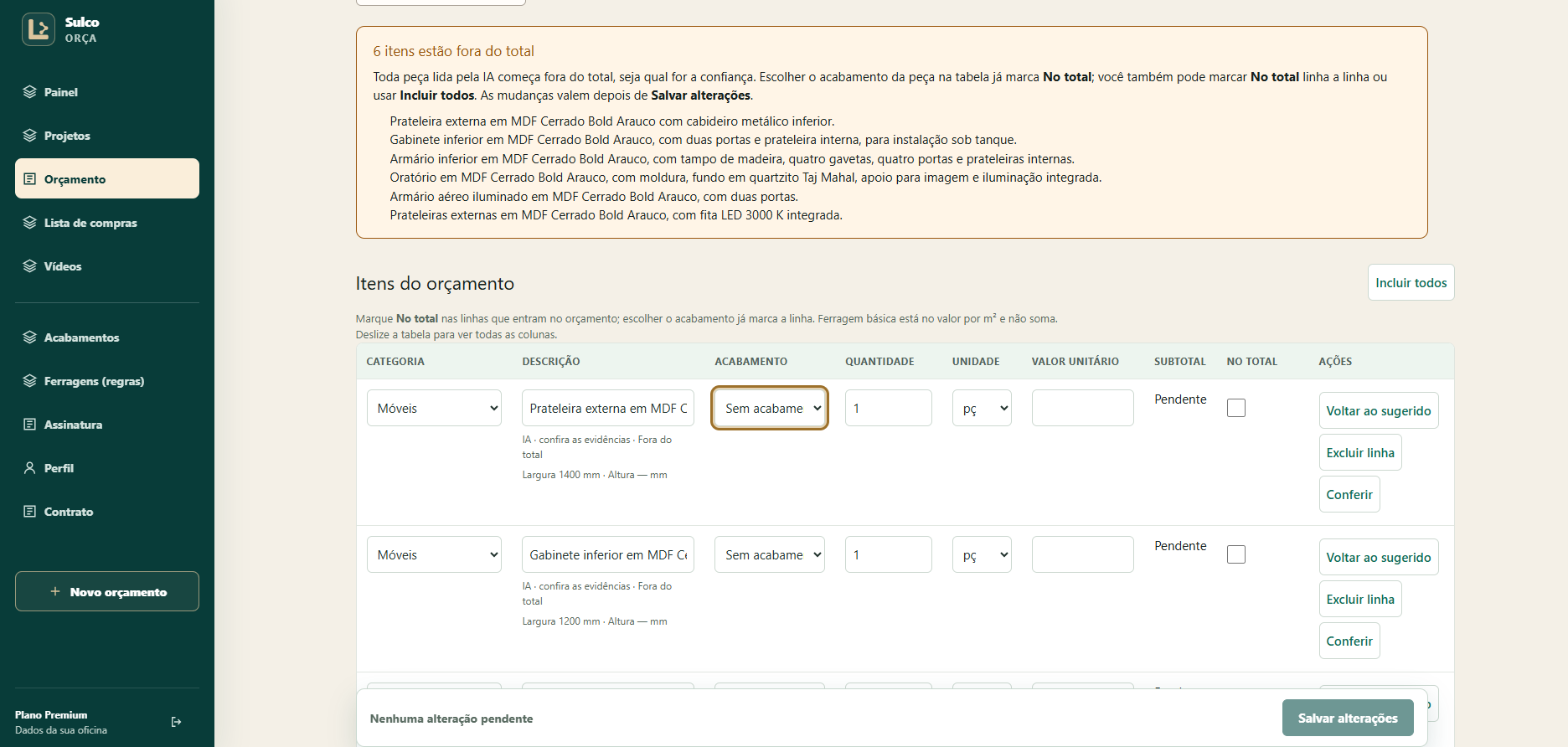The image size is (1568, 747).
Task: Open Categoria dropdown for Gabinete inferior row
Action: point(434,554)
